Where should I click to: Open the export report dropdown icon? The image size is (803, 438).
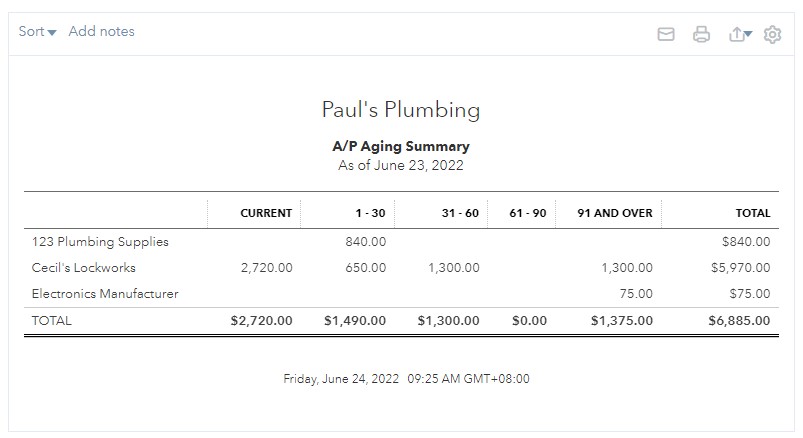pyautogui.click(x=740, y=34)
